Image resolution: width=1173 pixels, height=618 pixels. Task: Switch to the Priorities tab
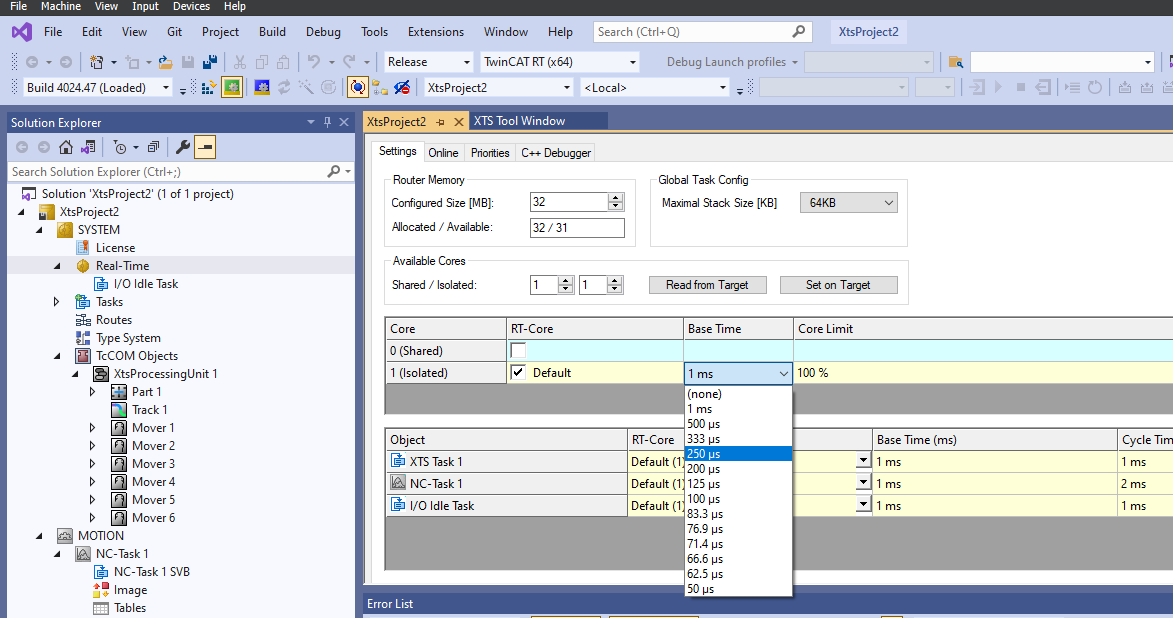[490, 153]
